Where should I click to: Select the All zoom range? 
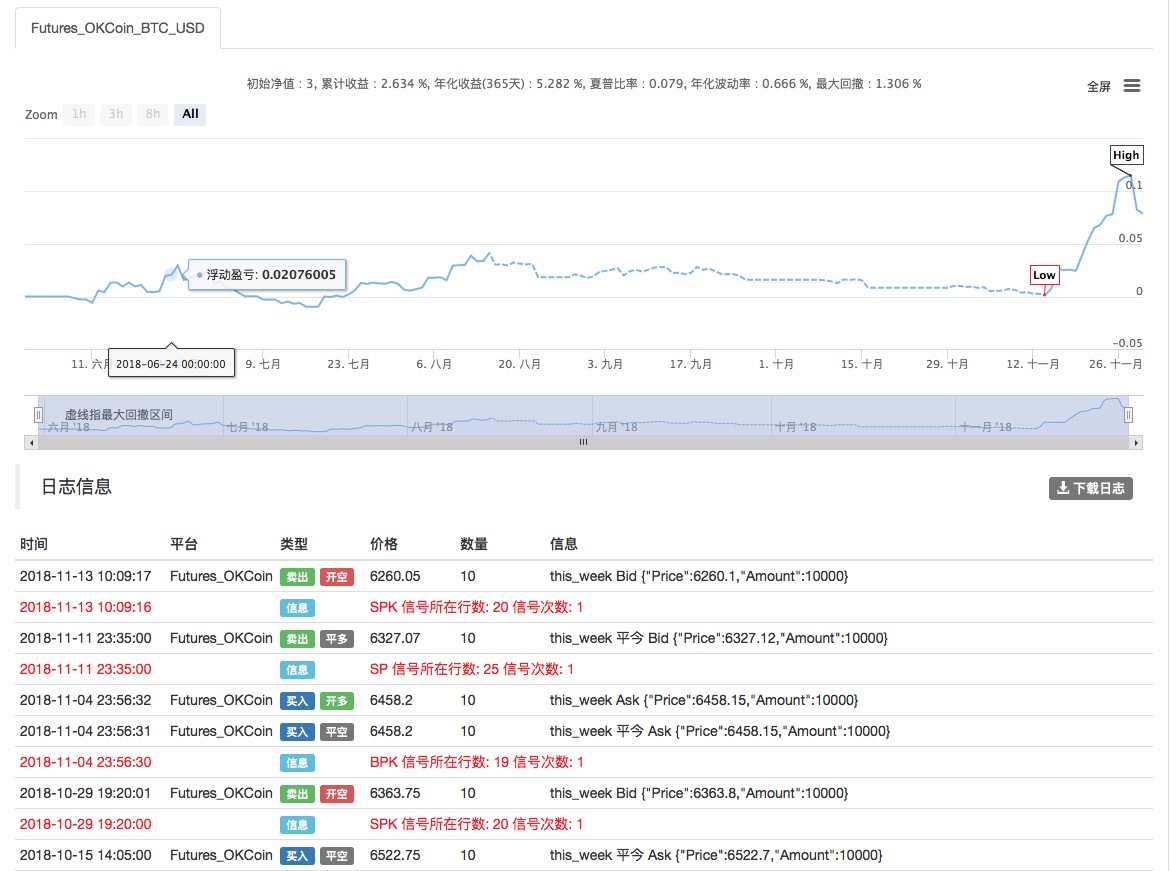coord(190,114)
